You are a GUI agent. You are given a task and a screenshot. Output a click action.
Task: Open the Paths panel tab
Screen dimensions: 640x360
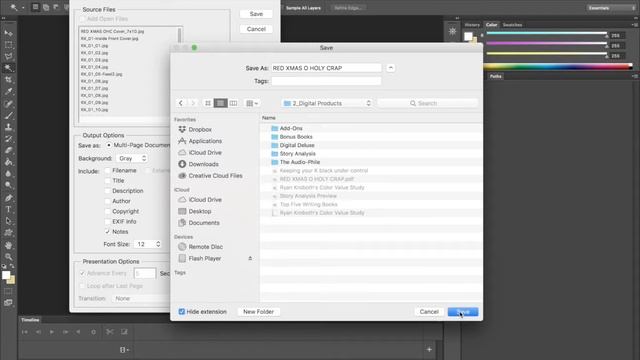pyautogui.click(x=496, y=76)
